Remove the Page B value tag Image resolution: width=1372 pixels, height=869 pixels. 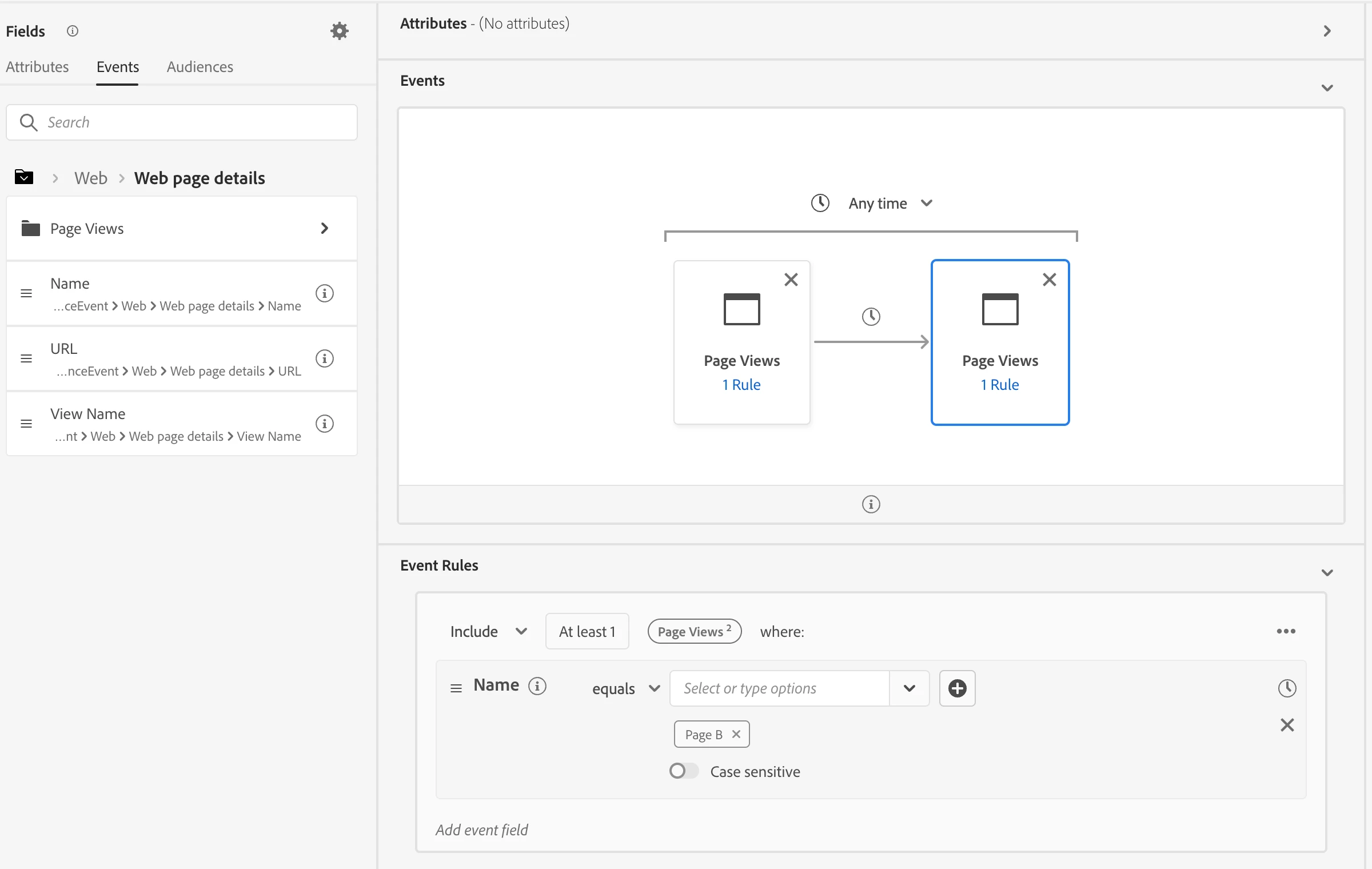pos(736,734)
